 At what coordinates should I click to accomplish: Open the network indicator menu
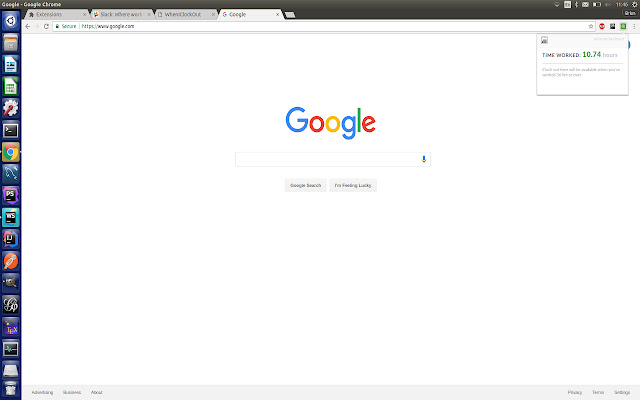(556, 4)
